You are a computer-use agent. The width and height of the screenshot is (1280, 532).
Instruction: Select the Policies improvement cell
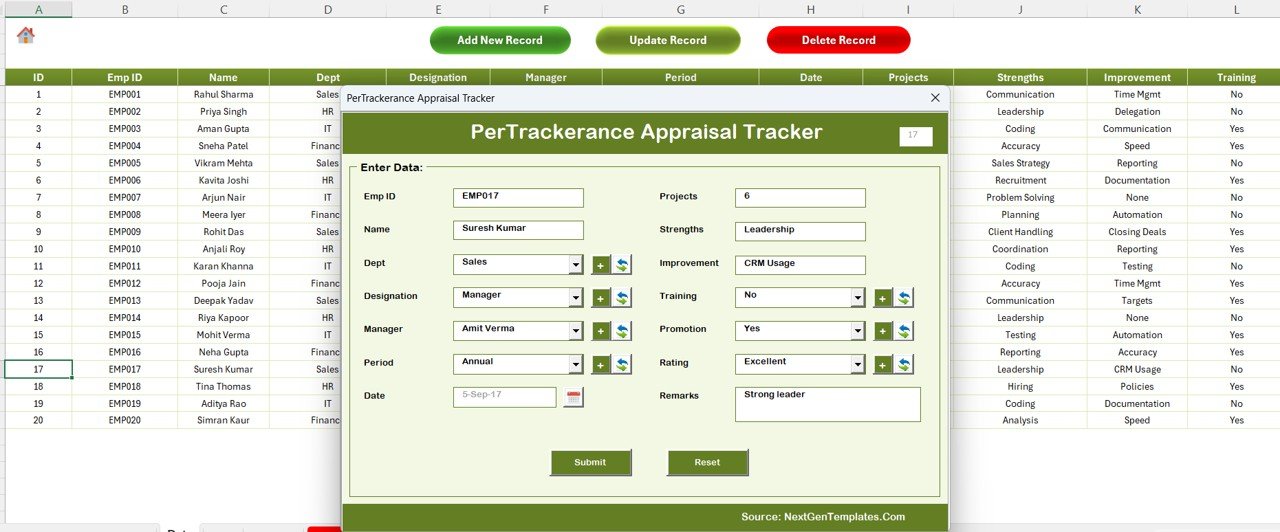coord(1137,386)
